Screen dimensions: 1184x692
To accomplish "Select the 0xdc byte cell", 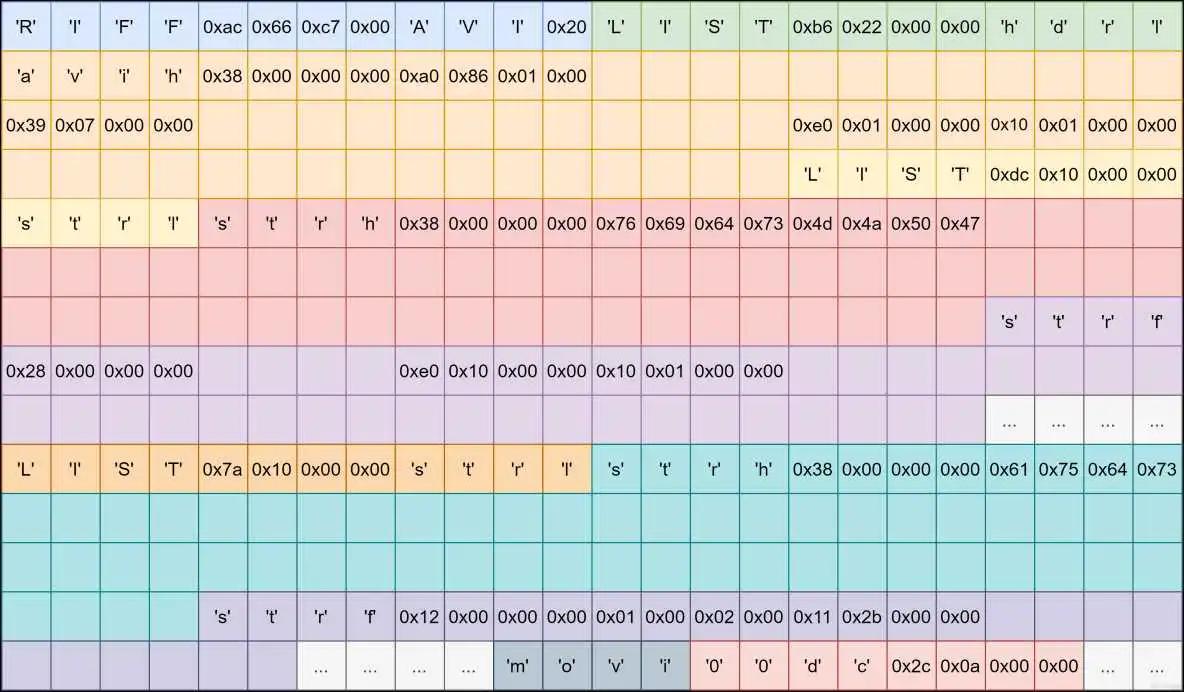I will [x=1009, y=174].
